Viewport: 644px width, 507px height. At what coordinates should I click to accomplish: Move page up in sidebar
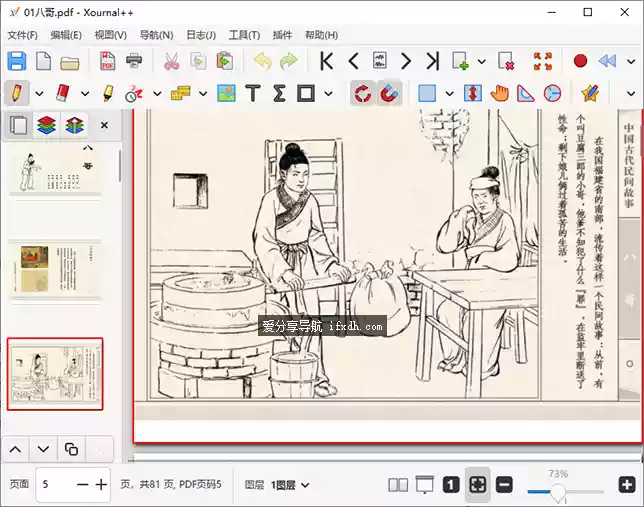[x=16, y=449]
